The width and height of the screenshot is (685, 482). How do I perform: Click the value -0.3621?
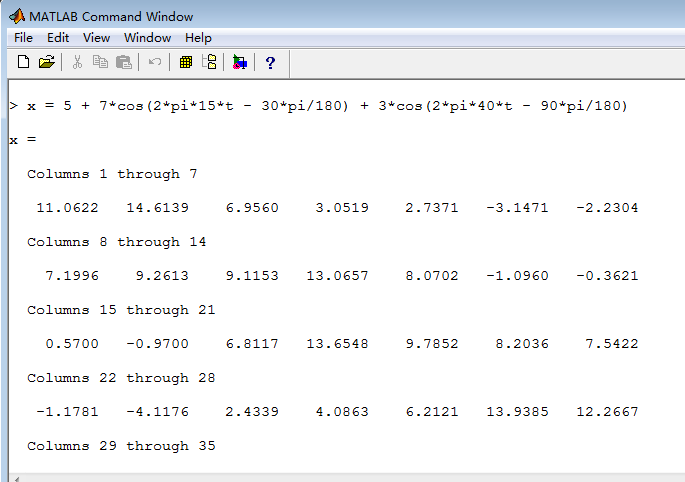coord(607,276)
